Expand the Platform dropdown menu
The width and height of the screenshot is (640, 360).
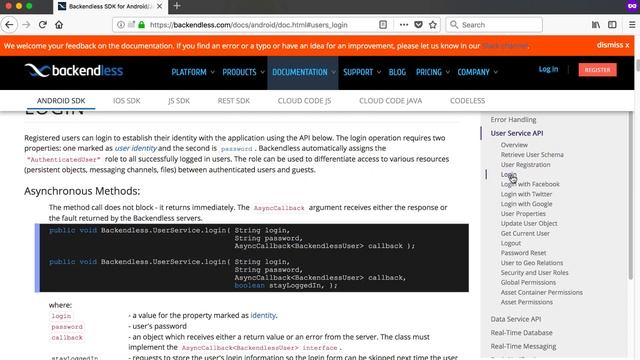[x=193, y=72]
